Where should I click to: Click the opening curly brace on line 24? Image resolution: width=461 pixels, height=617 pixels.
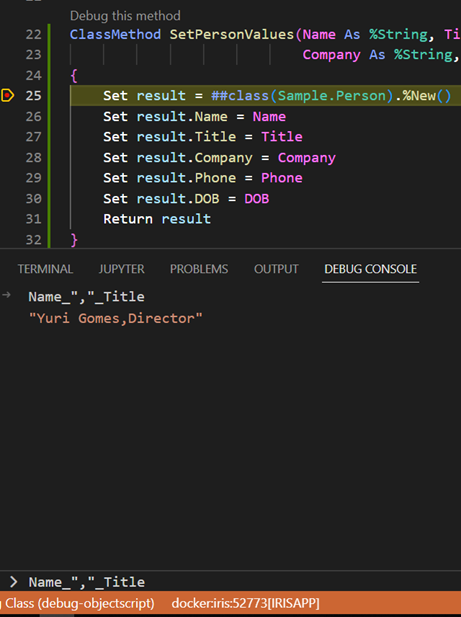click(74, 75)
